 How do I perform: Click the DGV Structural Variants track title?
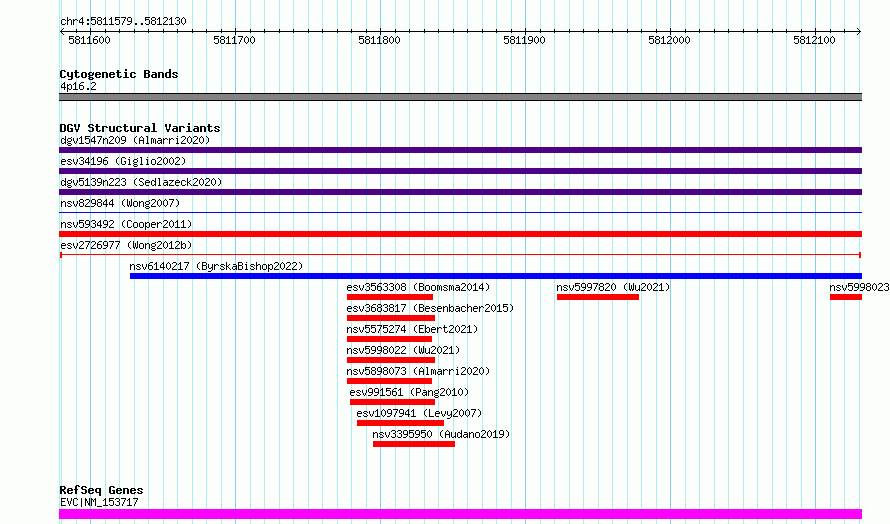(140, 128)
